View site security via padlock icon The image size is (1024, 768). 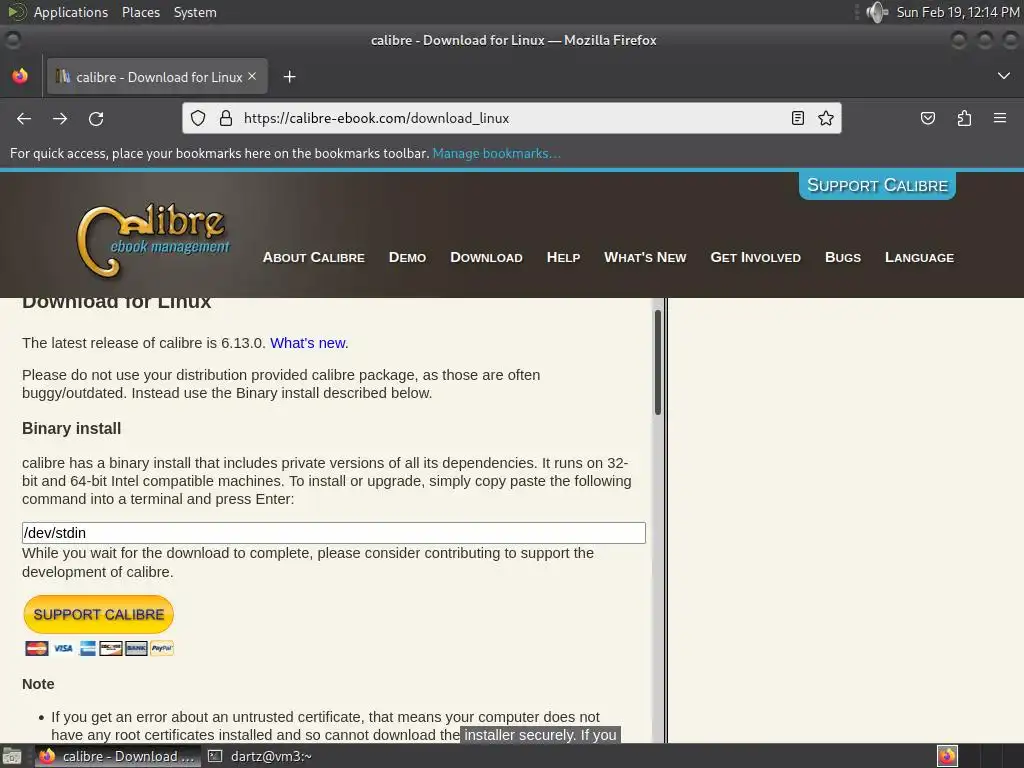click(226, 118)
